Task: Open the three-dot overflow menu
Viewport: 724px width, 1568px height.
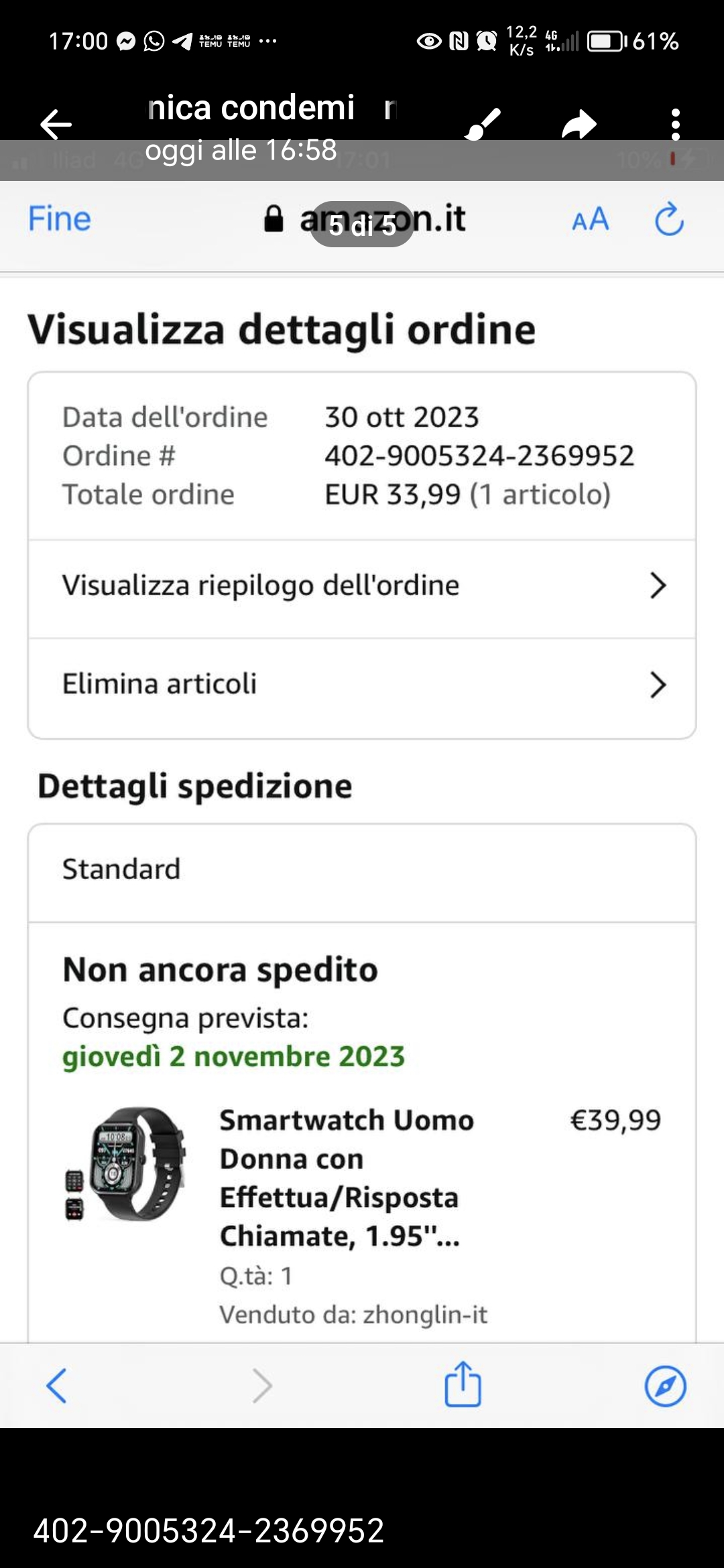Action: 675,124
